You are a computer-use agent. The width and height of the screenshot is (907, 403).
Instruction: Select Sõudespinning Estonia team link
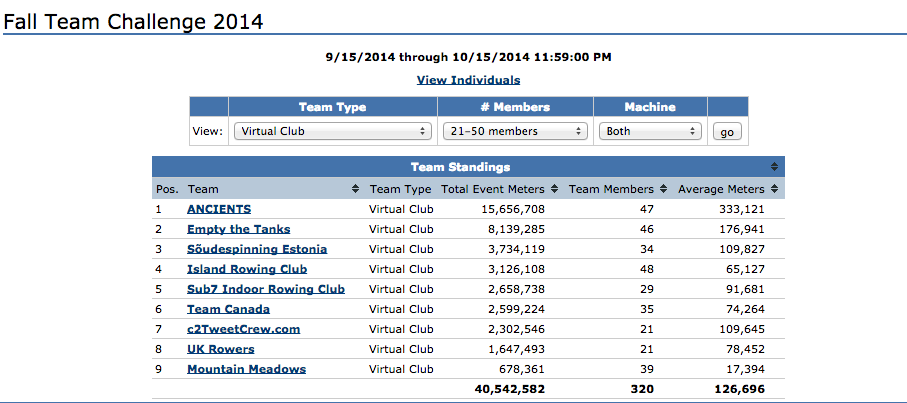pyautogui.click(x=257, y=249)
